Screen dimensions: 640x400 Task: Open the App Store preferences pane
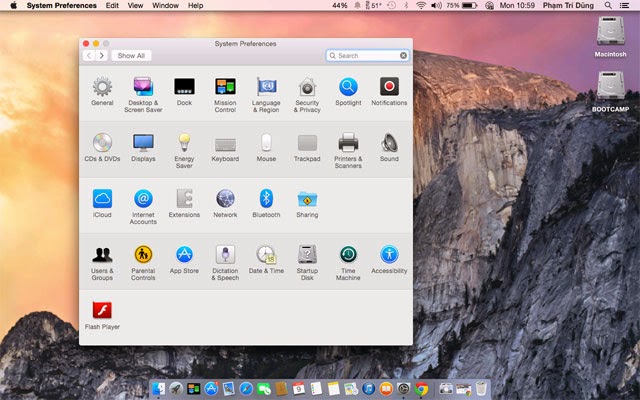click(x=184, y=259)
